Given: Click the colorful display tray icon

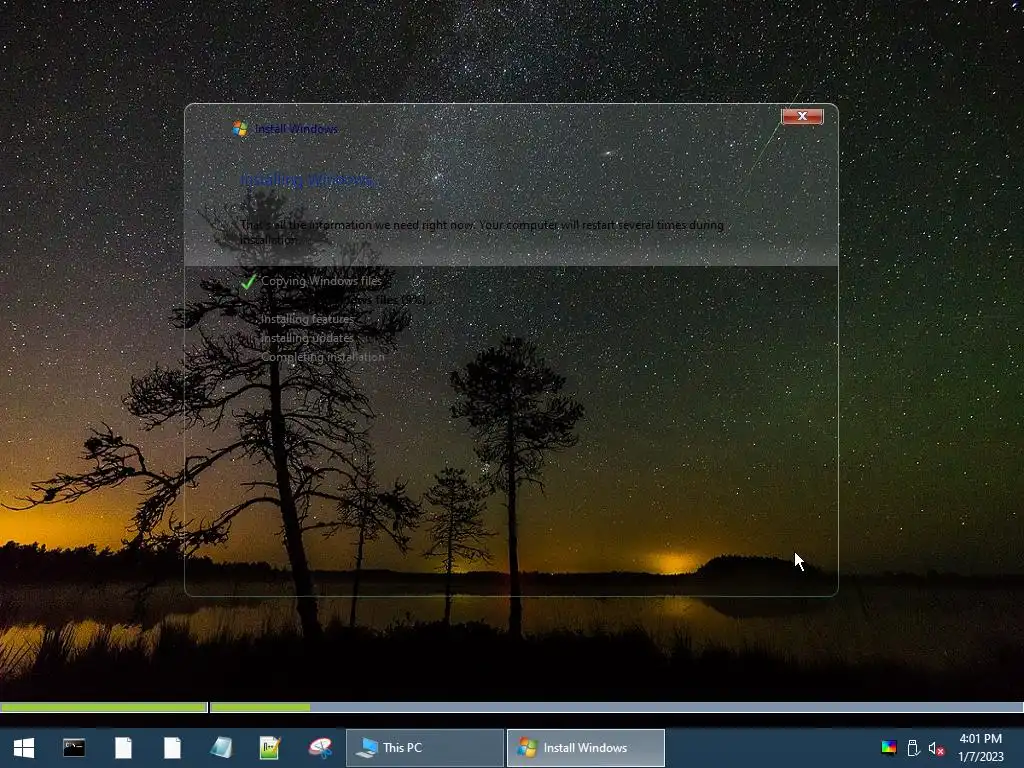Looking at the screenshot, I should coord(888,748).
